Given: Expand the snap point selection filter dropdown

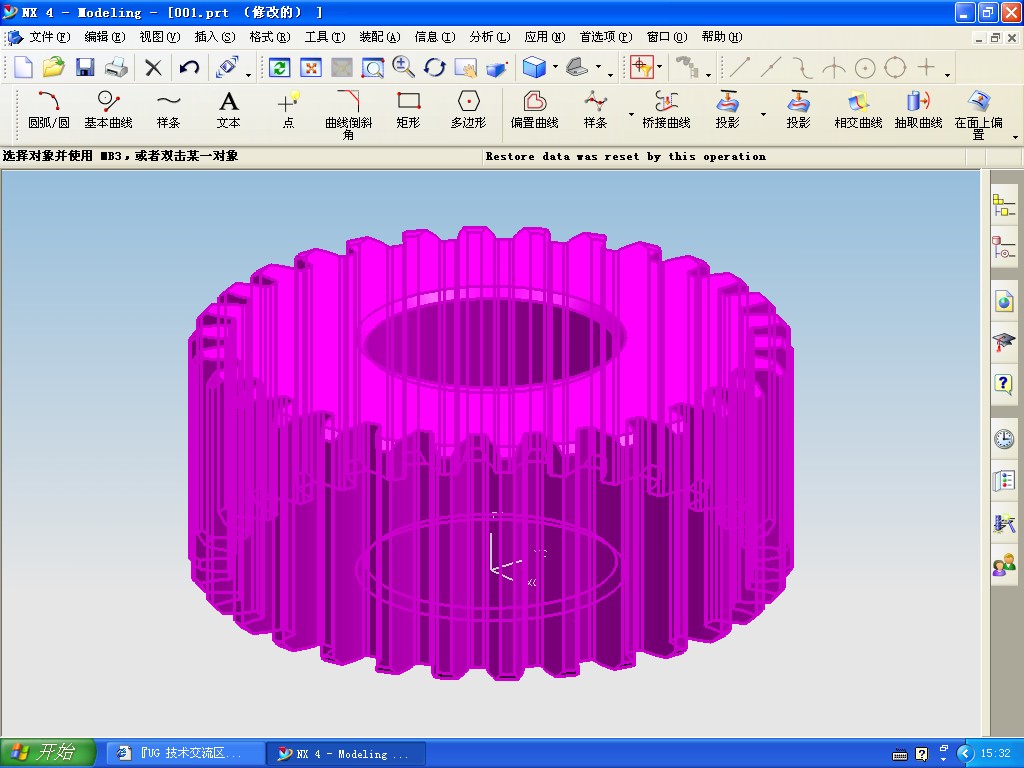Looking at the screenshot, I should [x=660, y=67].
